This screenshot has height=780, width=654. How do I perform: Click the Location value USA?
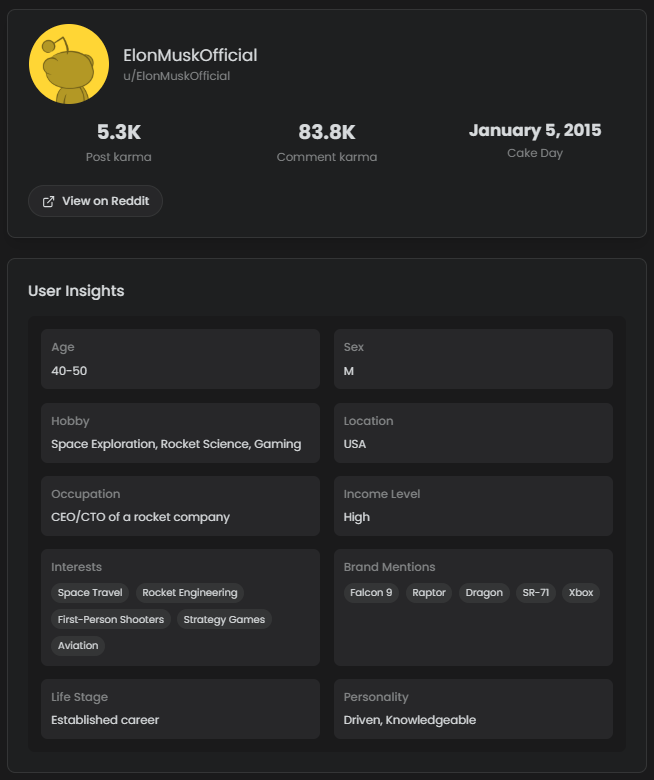tap(355, 444)
